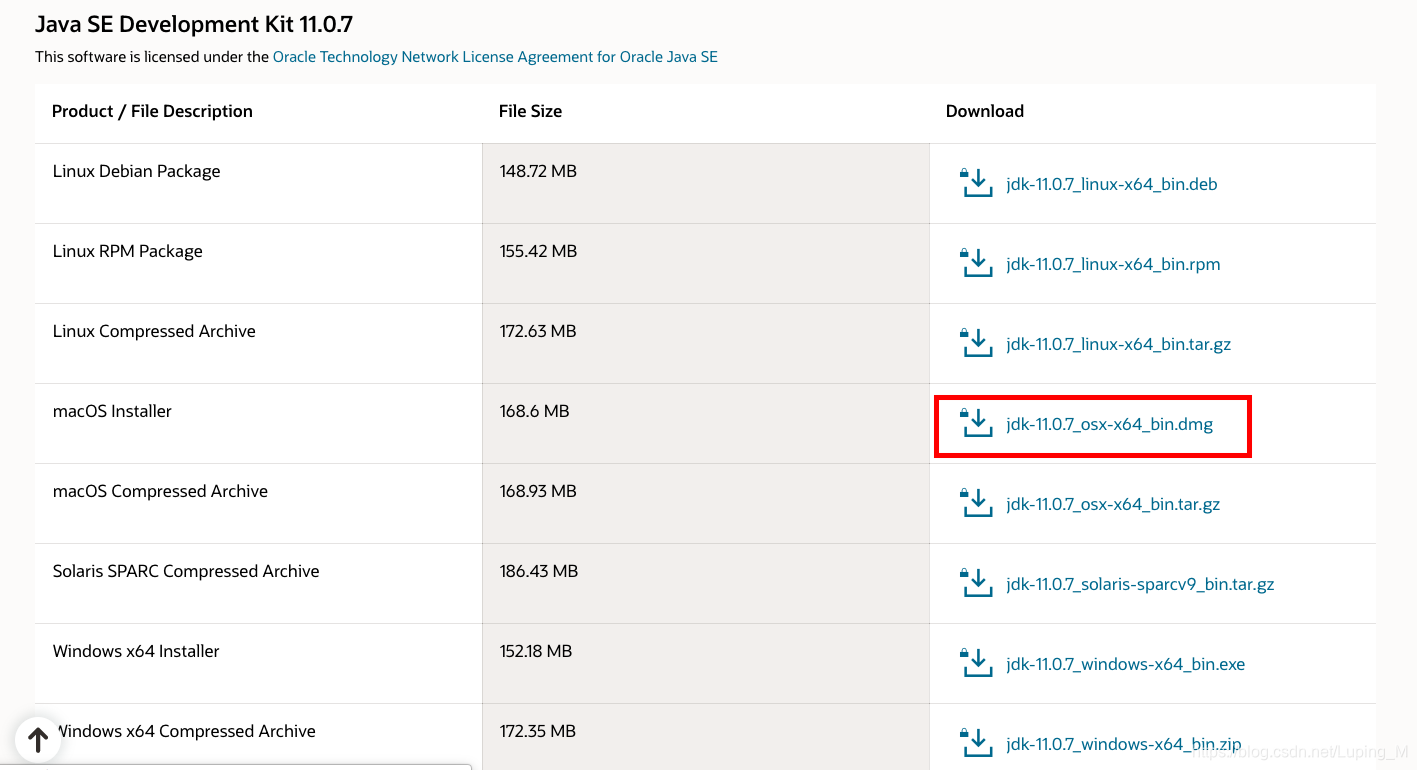
Task: Click the Java SE Development Kit 11.0.7 heading
Action: pyautogui.click(x=194, y=24)
